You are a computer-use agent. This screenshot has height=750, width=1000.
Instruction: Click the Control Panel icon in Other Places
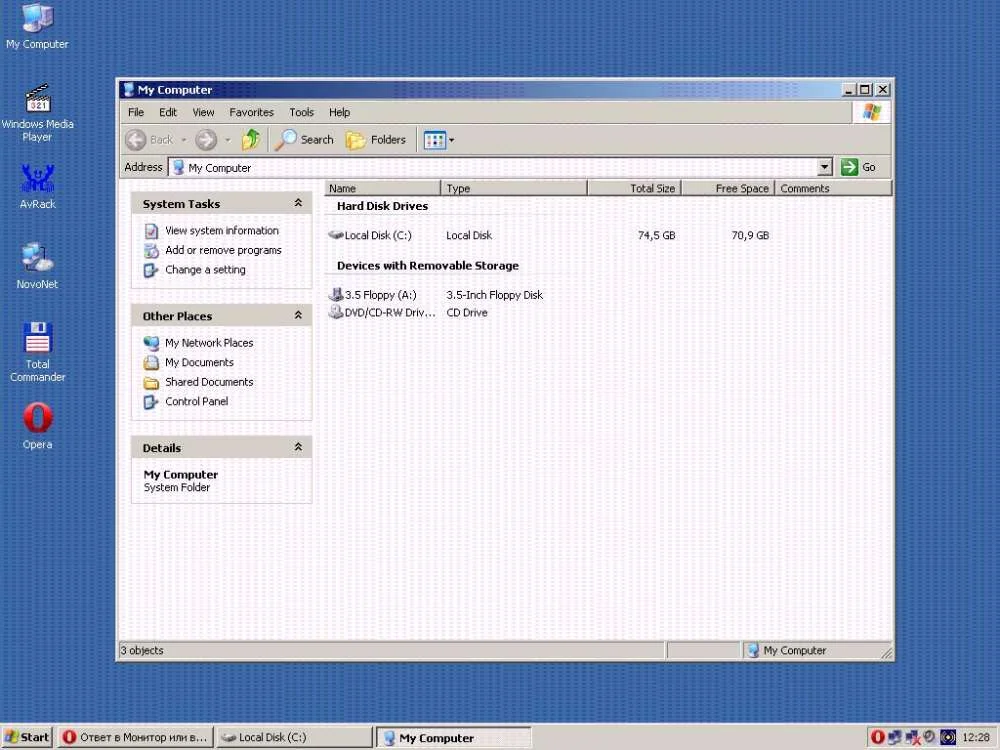point(151,402)
